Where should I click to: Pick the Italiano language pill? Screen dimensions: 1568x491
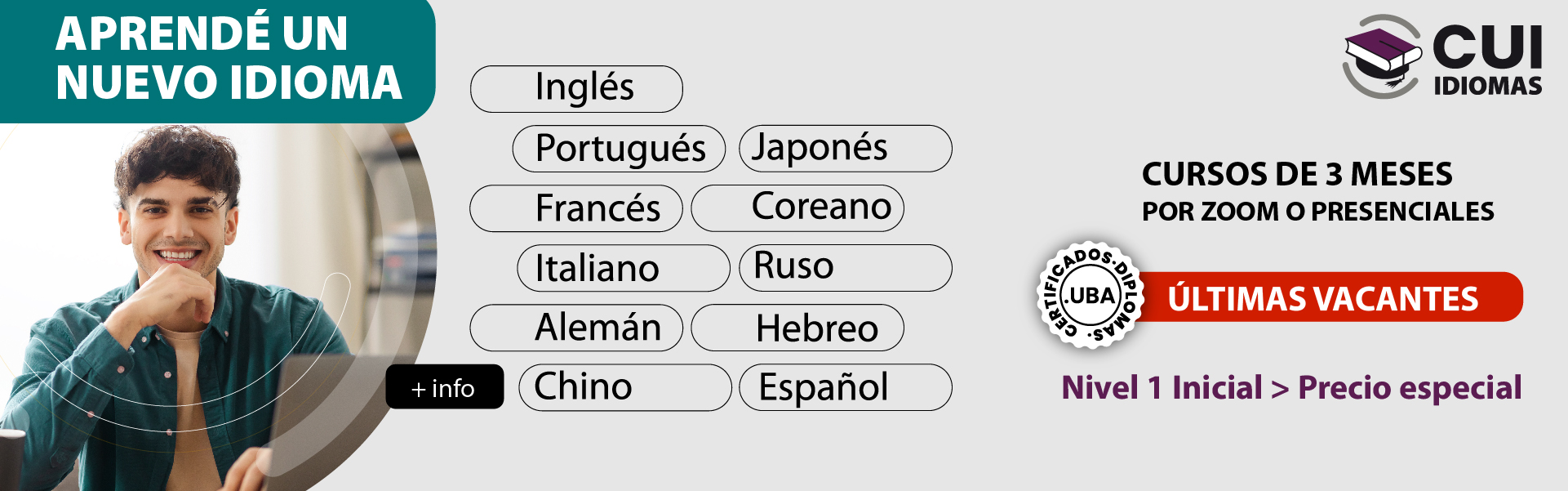(x=624, y=268)
